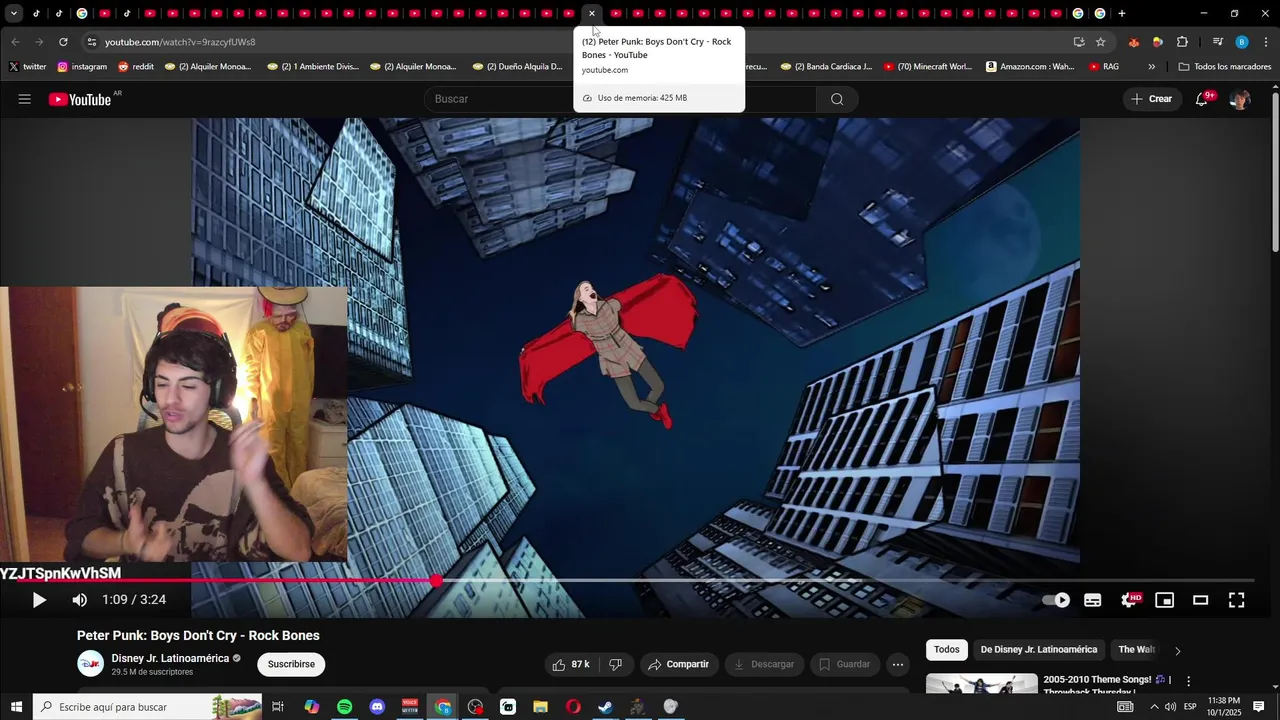This screenshot has height=720, width=1280.
Task: Install app icon in the address bar
Action: point(1079,42)
